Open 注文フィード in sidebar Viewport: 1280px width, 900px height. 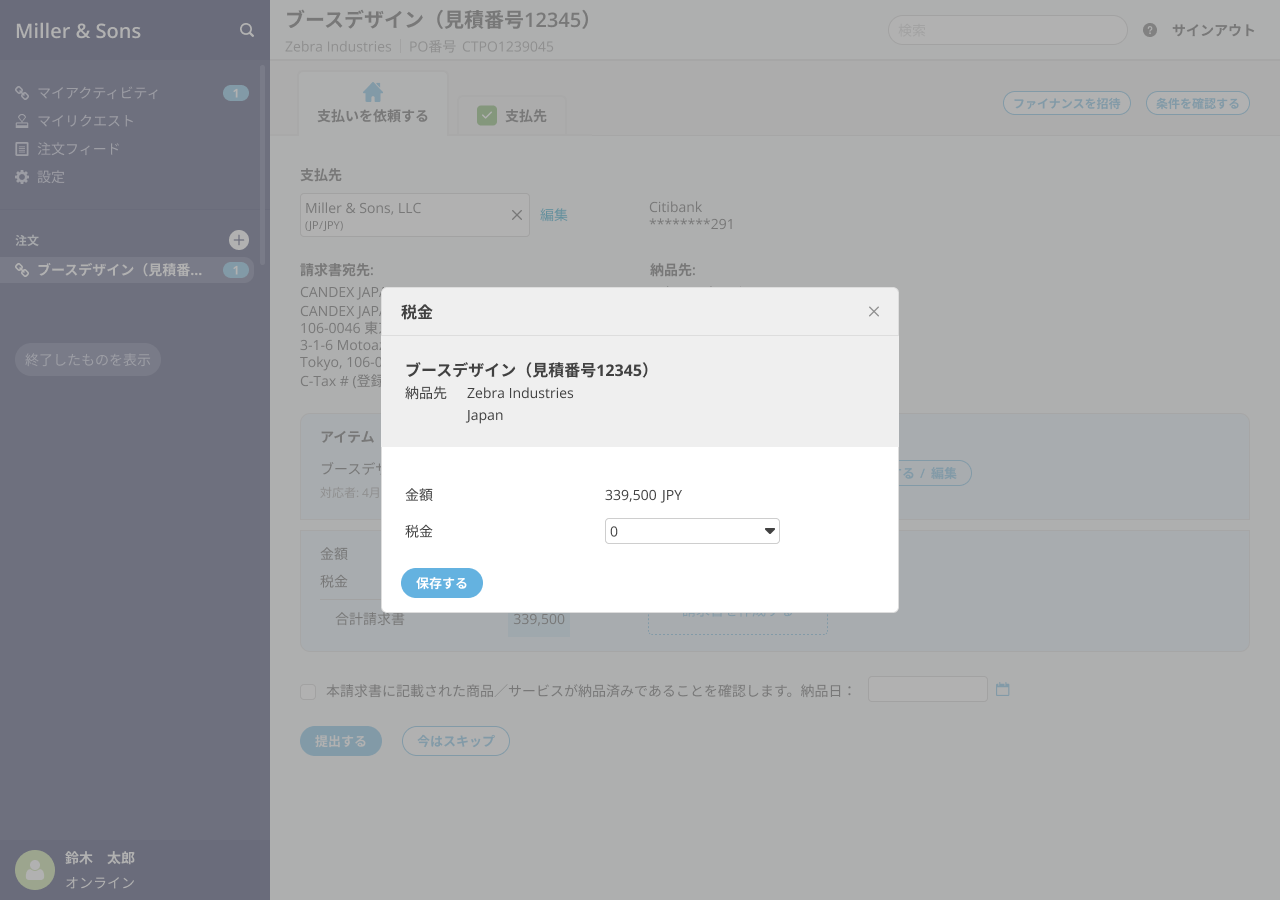[78, 149]
